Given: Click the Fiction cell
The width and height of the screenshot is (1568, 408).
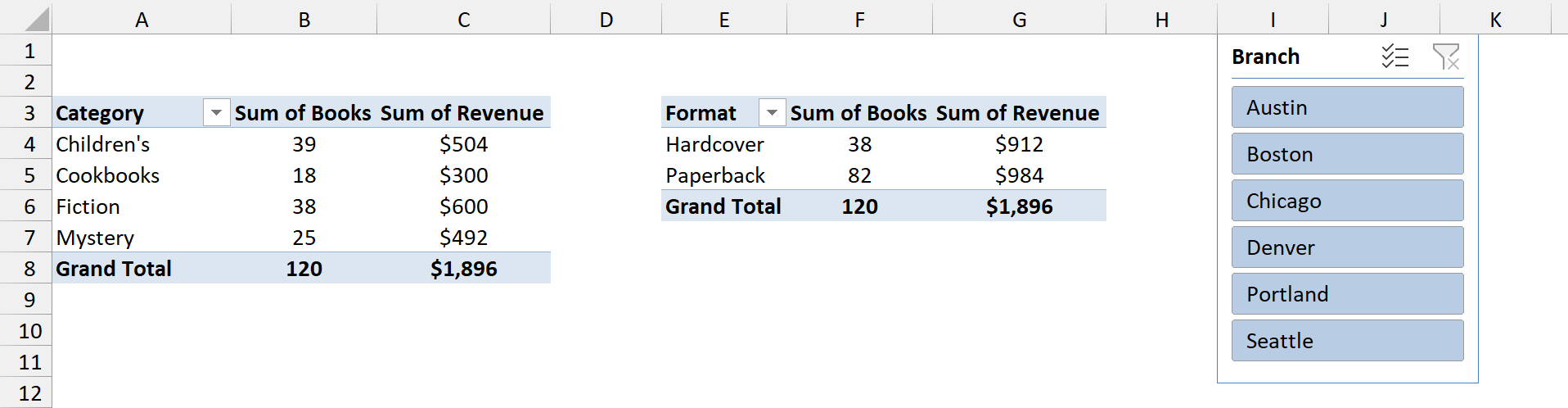Looking at the screenshot, I should tap(142, 206).
